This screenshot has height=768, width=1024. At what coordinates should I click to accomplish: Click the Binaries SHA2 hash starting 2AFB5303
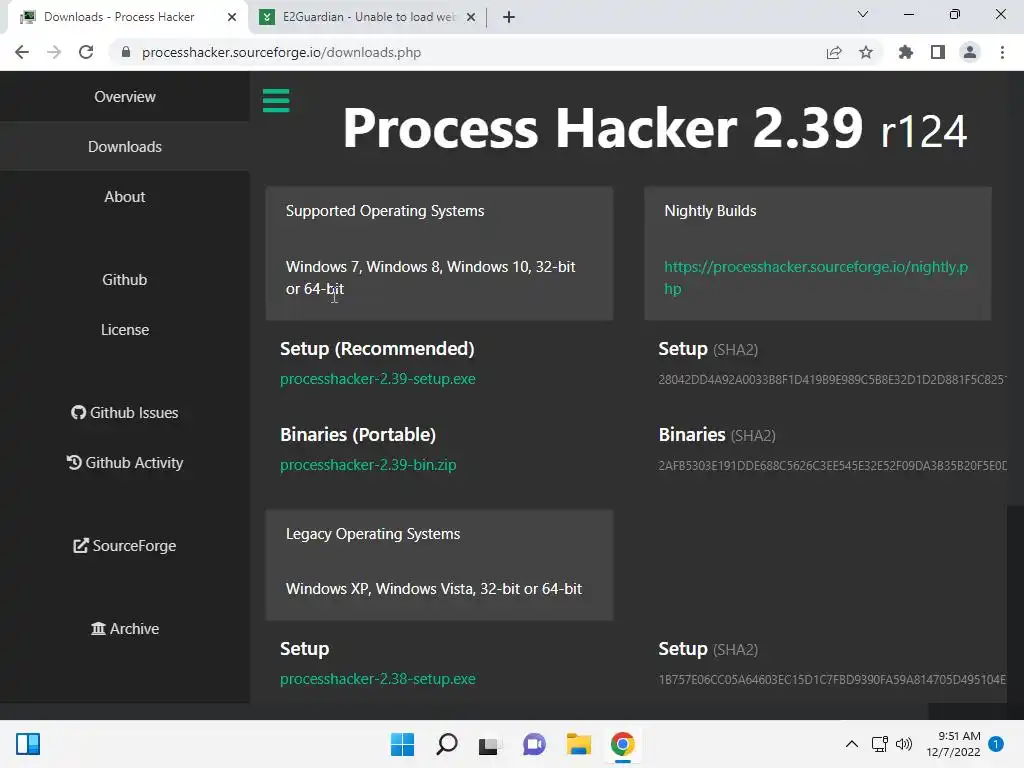tap(832, 466)
